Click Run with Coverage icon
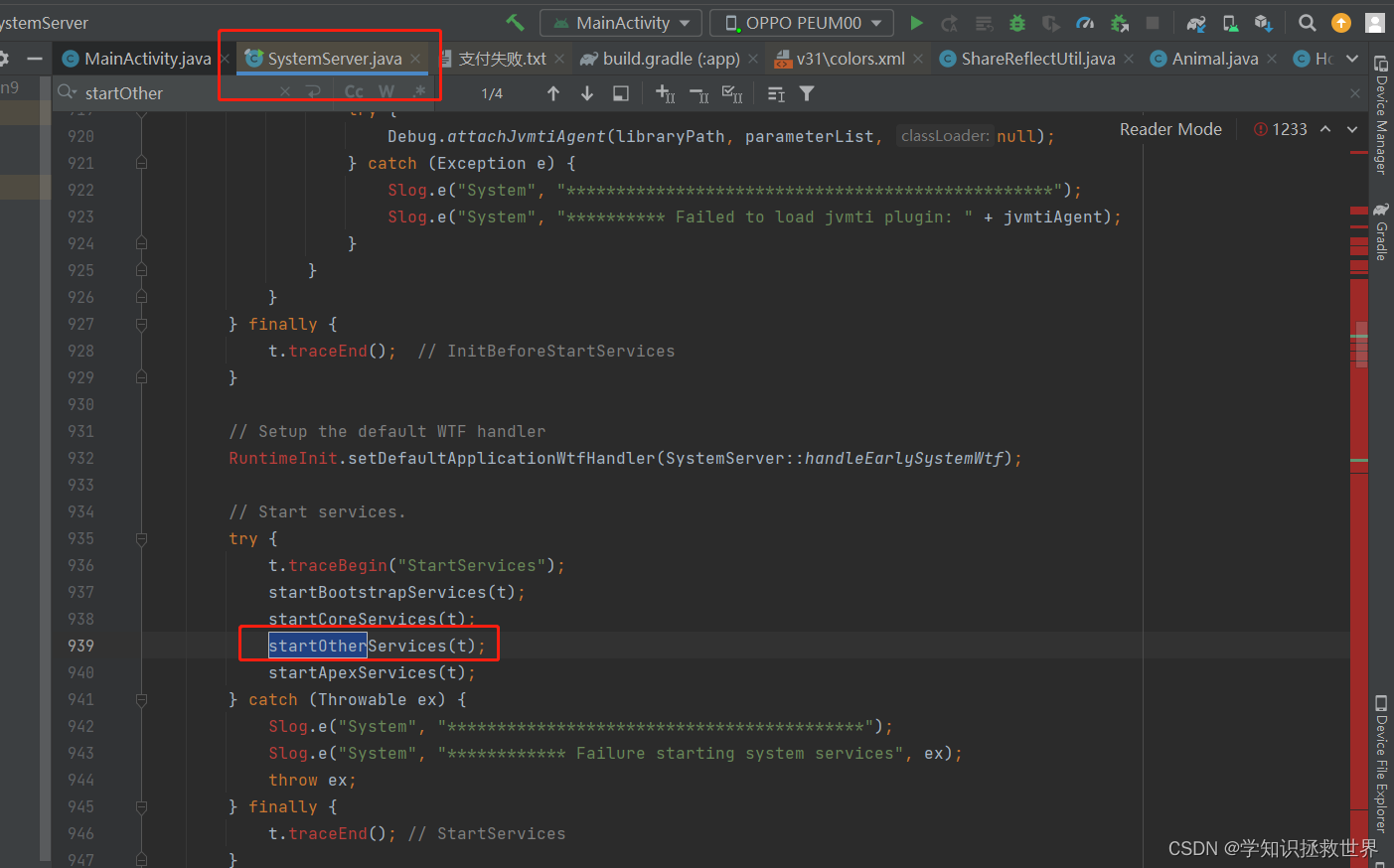Screen dimensions: 1394x868 (x=1051, y=22)
